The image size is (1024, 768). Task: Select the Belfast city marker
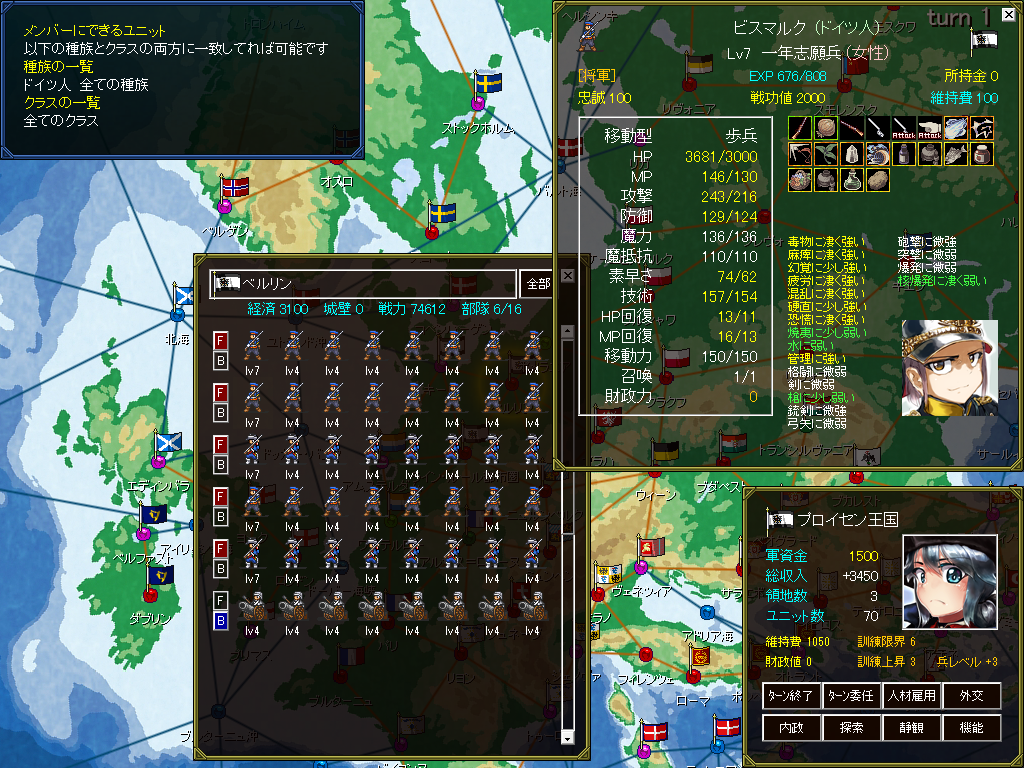[x=144, y=534]
